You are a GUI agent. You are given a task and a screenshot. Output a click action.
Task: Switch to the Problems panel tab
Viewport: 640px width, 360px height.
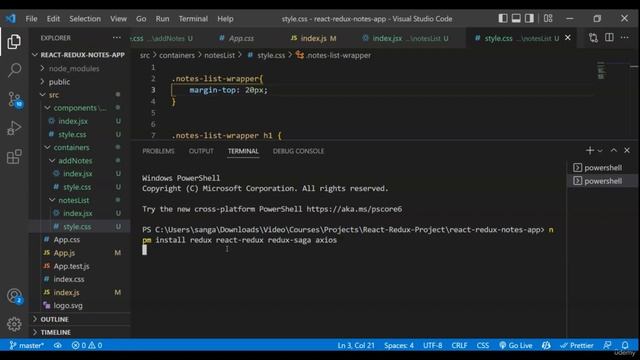[x=158, y=151]
